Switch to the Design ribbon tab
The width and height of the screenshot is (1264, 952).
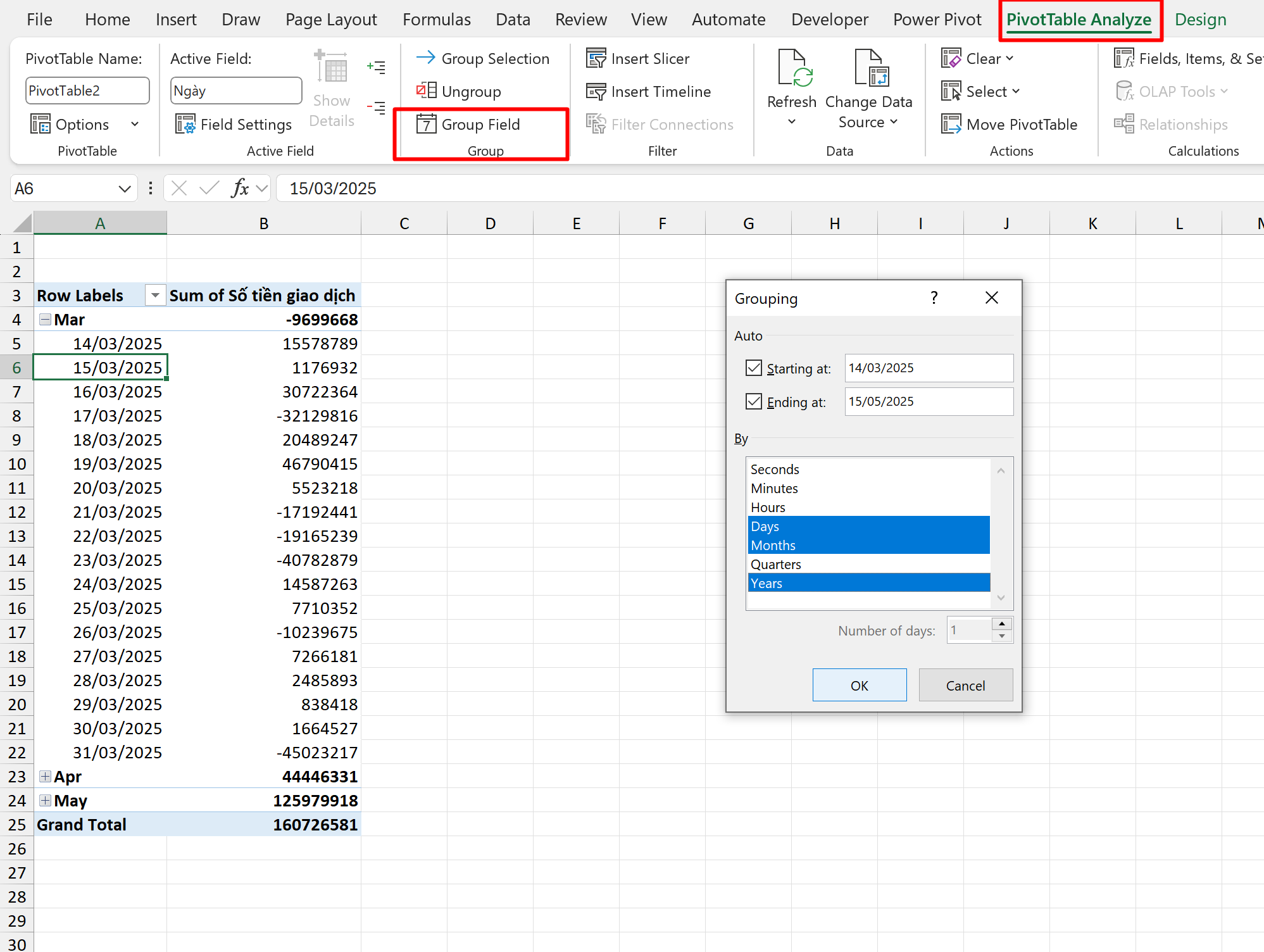tap(1200, 20)
